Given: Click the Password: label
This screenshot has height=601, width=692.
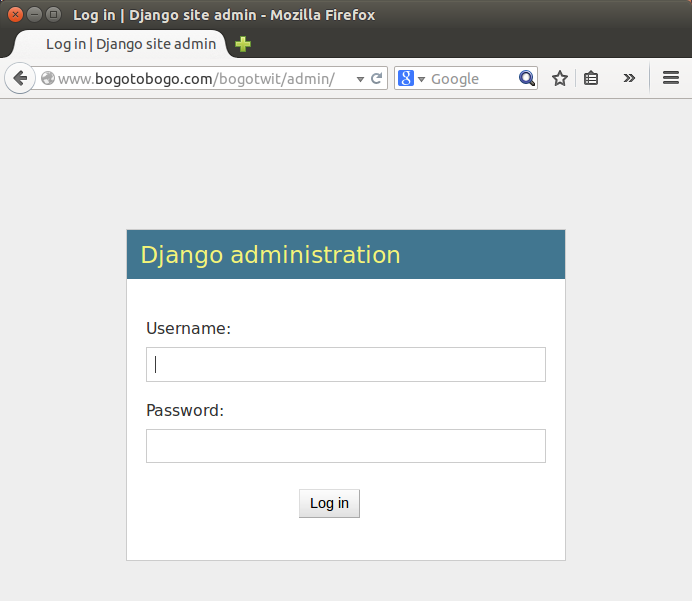Looking at the screenshot, I should [x=185, y=411].
